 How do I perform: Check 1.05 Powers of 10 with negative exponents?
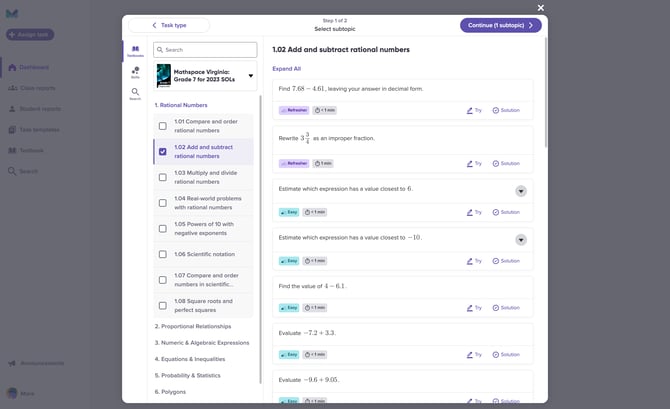[163, 229]
